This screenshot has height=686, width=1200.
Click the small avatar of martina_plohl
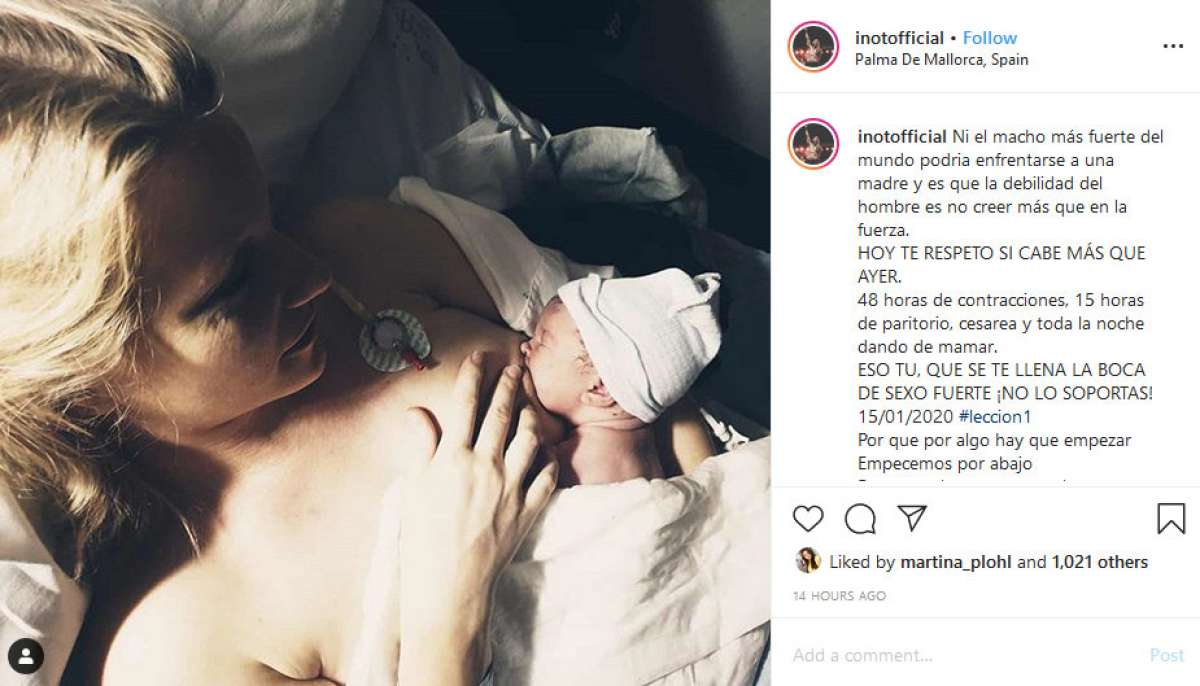tap(807, 561)
